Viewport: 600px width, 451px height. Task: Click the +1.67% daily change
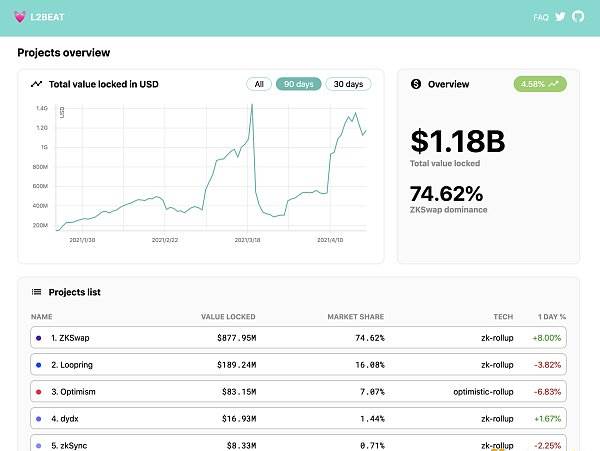click(547, 419)
